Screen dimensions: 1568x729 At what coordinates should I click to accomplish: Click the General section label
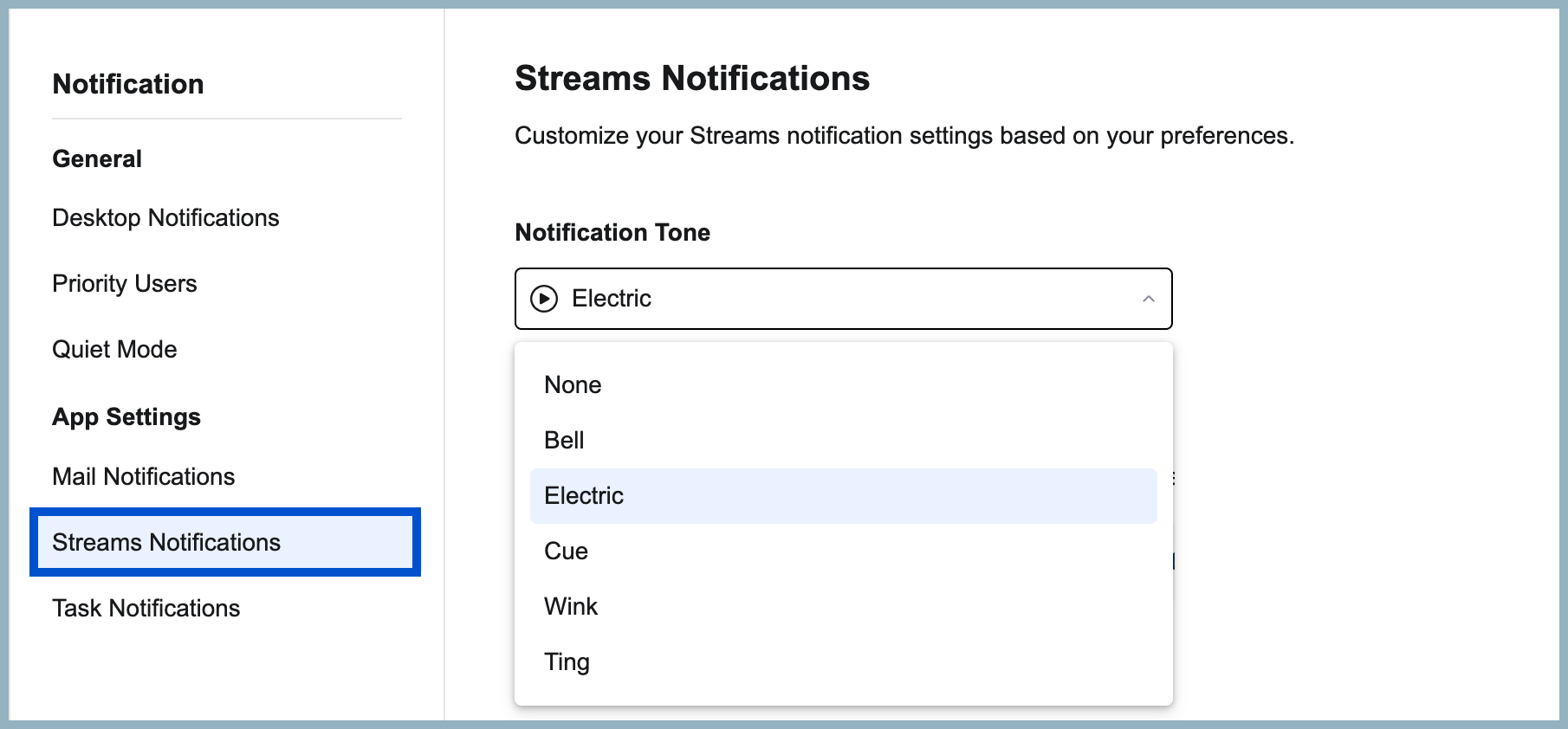(x=96, y=158)
